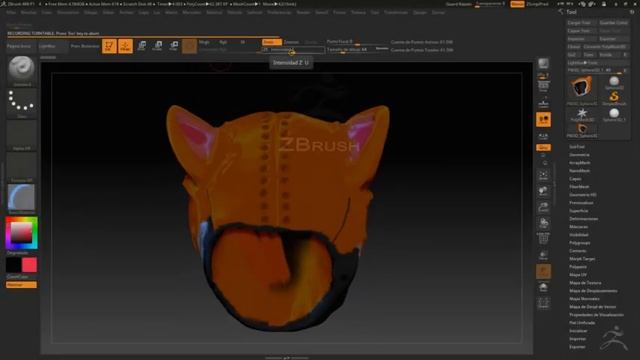Click the Solo mode icon
The image size is (640, 360).
pos(543,287)
